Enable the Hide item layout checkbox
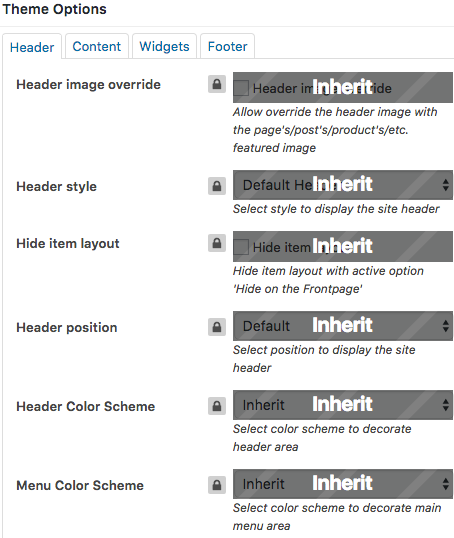The width and height of the screenshot is (454, 538). 241,247
